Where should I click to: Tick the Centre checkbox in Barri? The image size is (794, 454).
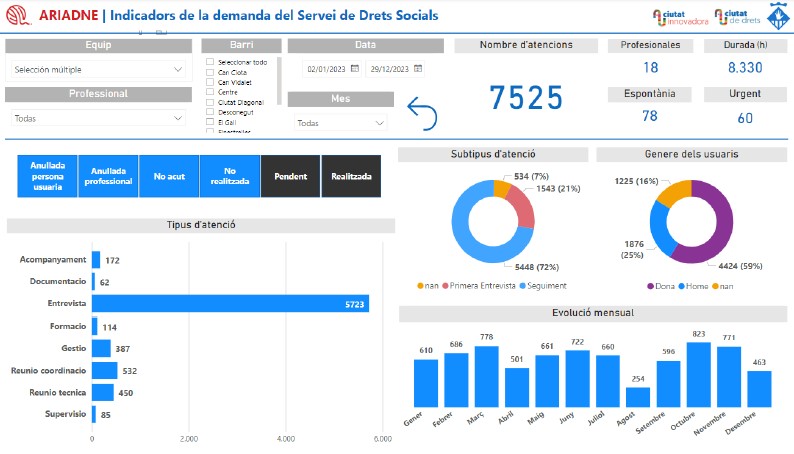tap(209, 92)
